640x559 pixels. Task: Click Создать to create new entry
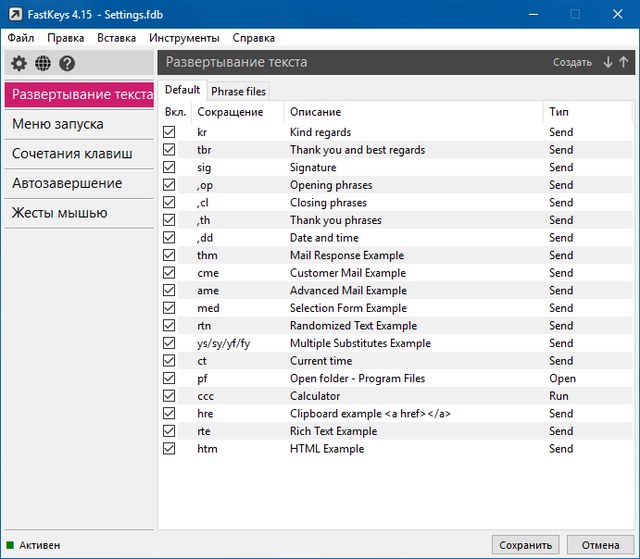572,62
